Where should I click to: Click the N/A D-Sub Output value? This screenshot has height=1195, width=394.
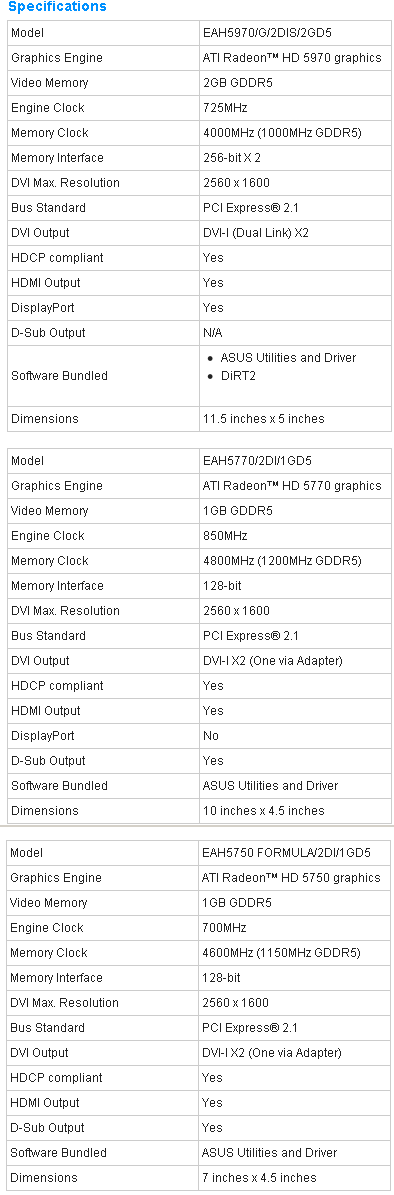[x=213, y=333]
